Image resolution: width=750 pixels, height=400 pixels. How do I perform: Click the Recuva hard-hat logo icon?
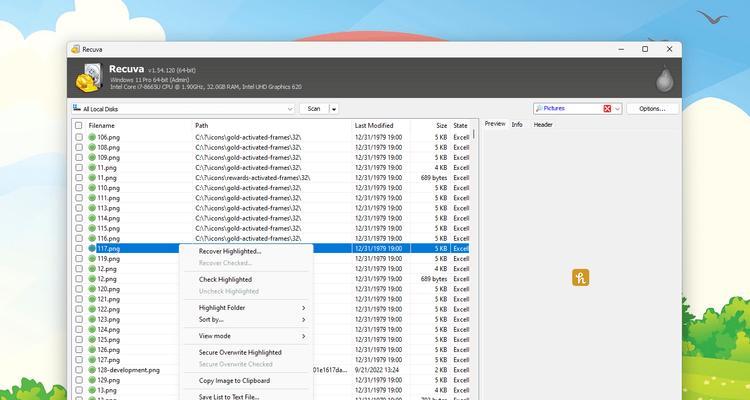click(x=89, y=78)
